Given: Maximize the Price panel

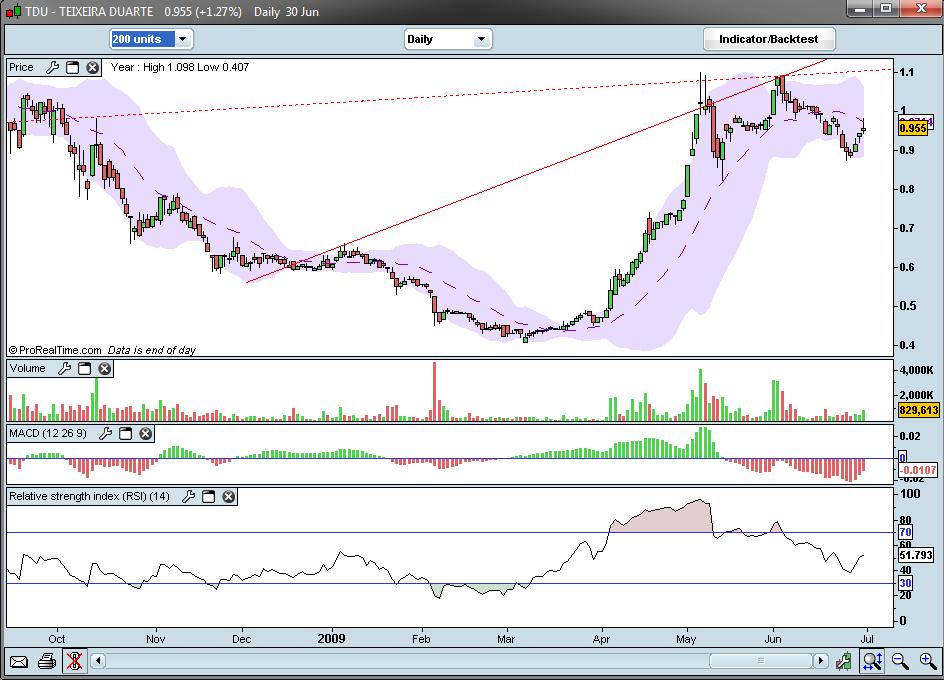Looking at the screenshot, I should click(72, 67).
